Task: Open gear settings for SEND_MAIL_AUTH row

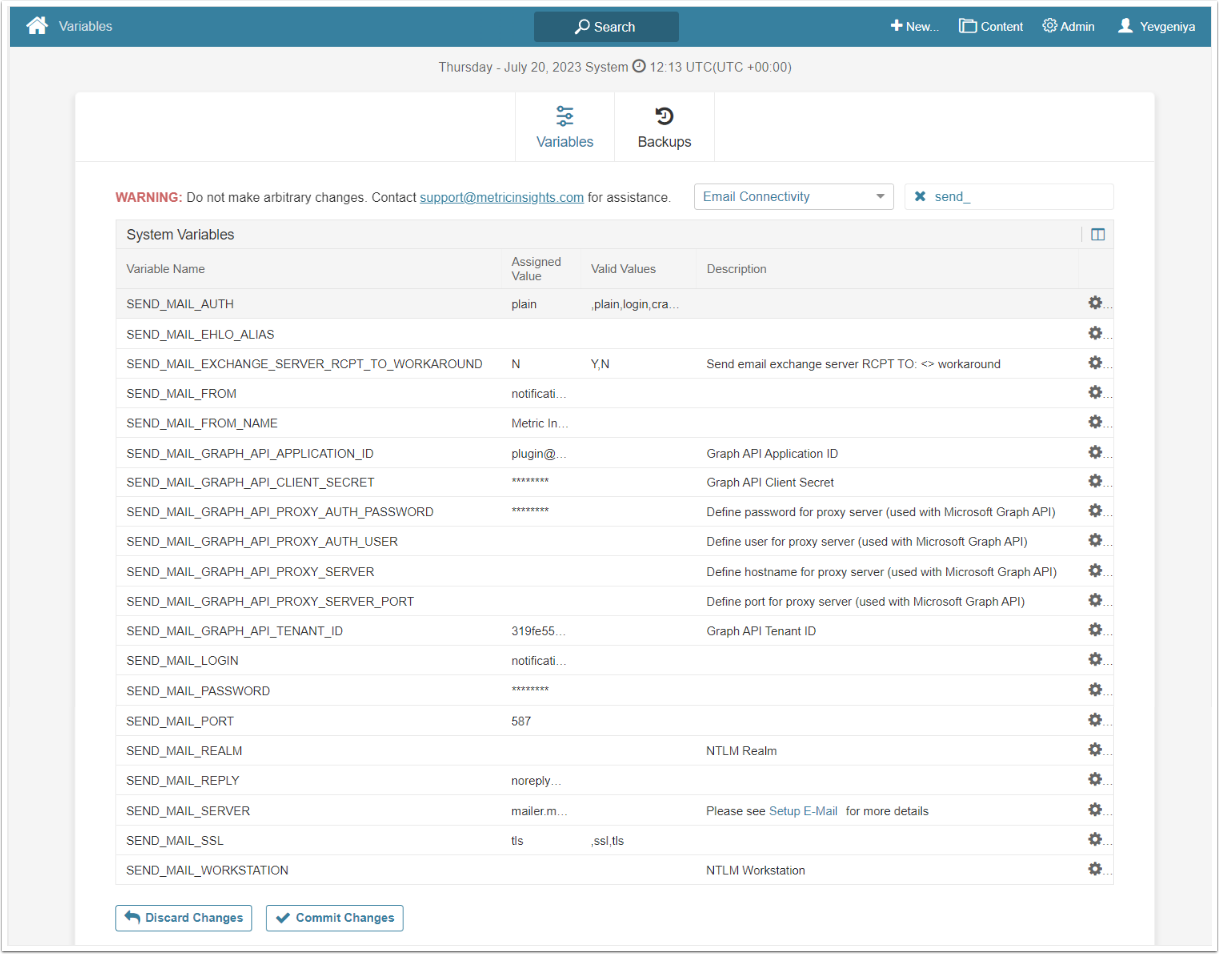Action: point(1095,303)
